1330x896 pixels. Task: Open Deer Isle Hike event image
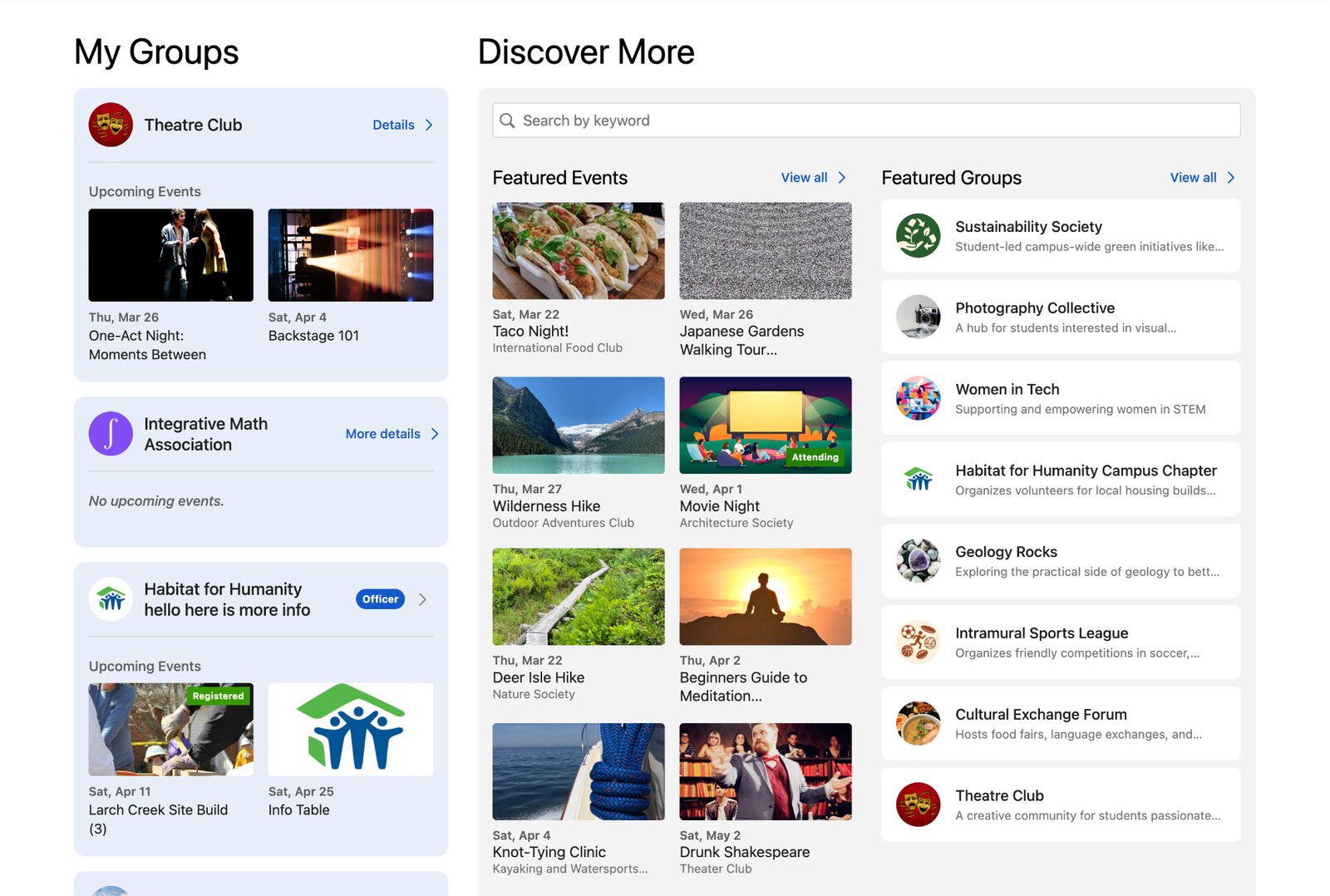(579, 597)
